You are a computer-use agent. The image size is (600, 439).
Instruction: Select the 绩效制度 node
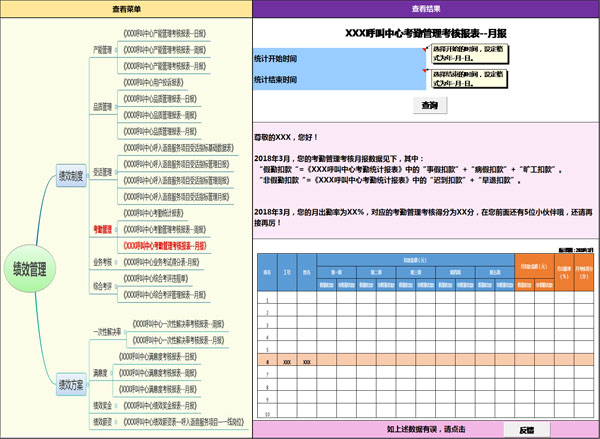(71, 176)
